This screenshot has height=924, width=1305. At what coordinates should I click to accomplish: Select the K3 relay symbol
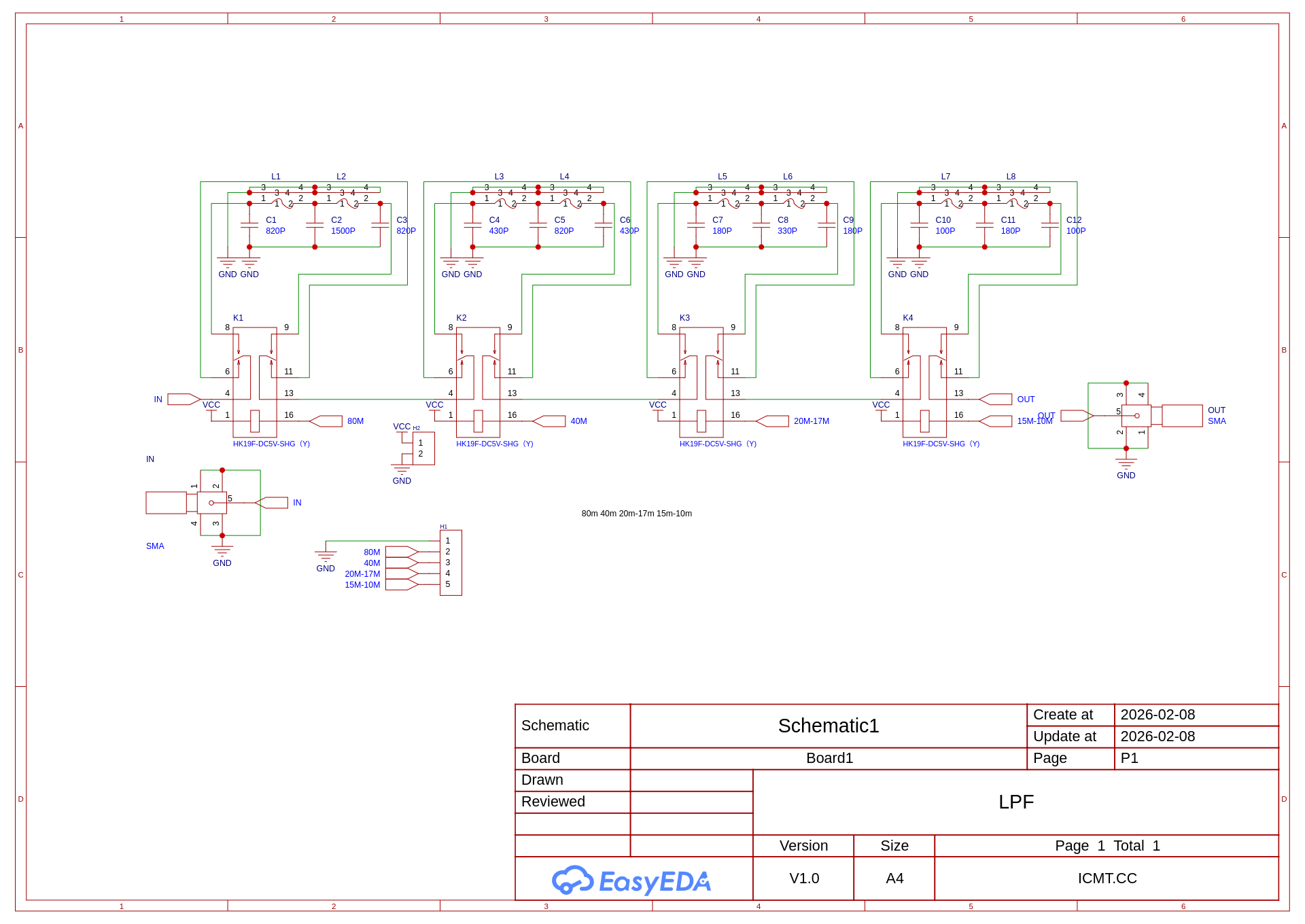(701, 383)
